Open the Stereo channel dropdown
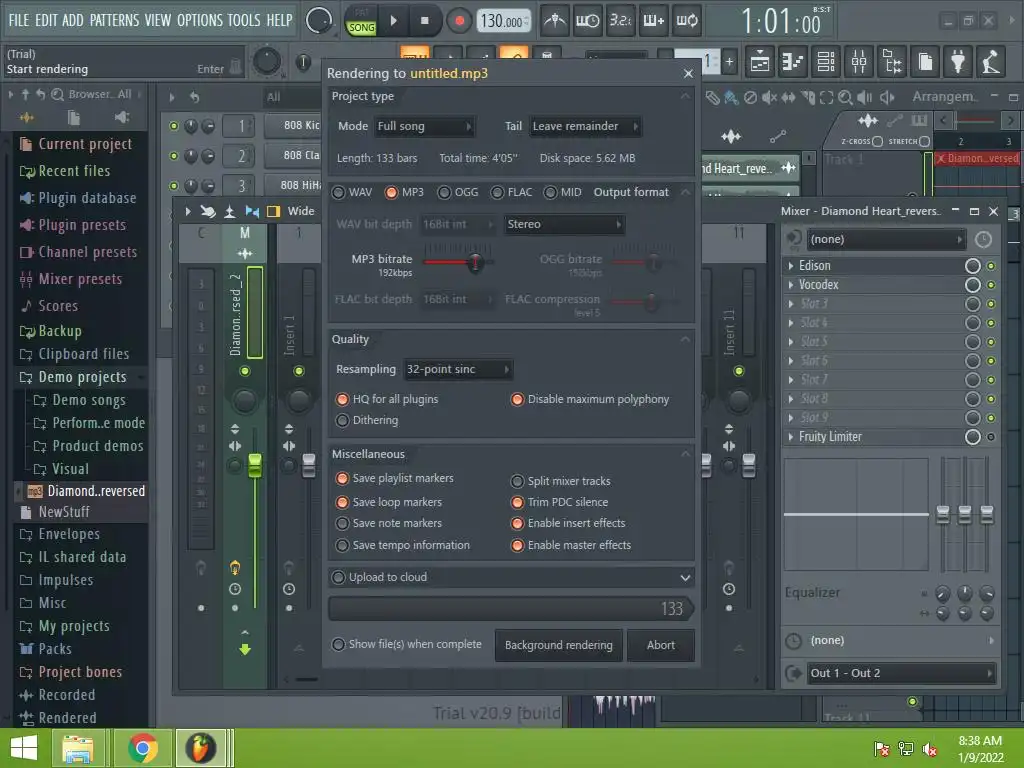1024x768 pixels. (564, 224)
